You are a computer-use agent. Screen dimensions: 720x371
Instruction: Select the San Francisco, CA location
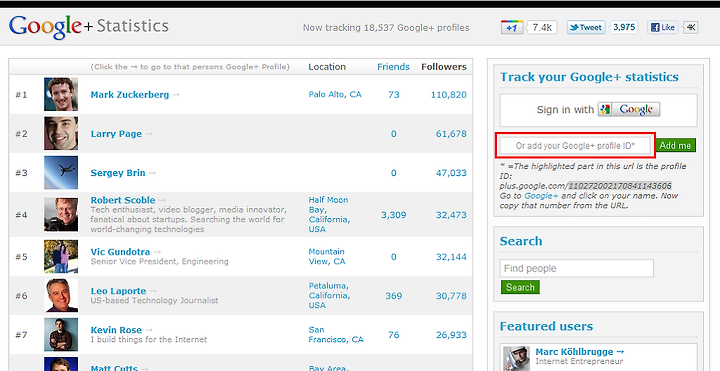[x=336, y=335]
